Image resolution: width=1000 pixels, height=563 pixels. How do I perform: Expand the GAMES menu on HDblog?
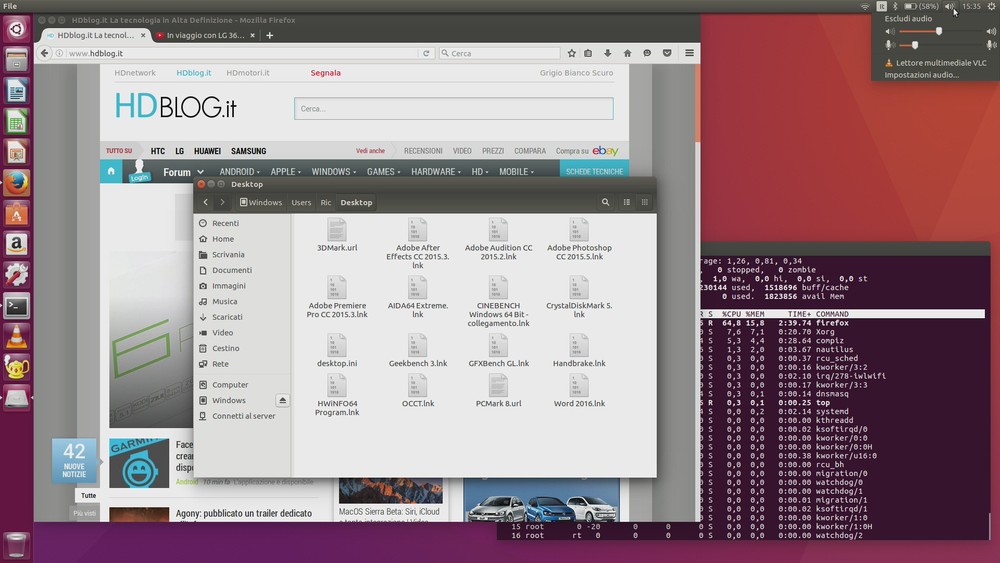pyautogui.click(x=383, y=172)
